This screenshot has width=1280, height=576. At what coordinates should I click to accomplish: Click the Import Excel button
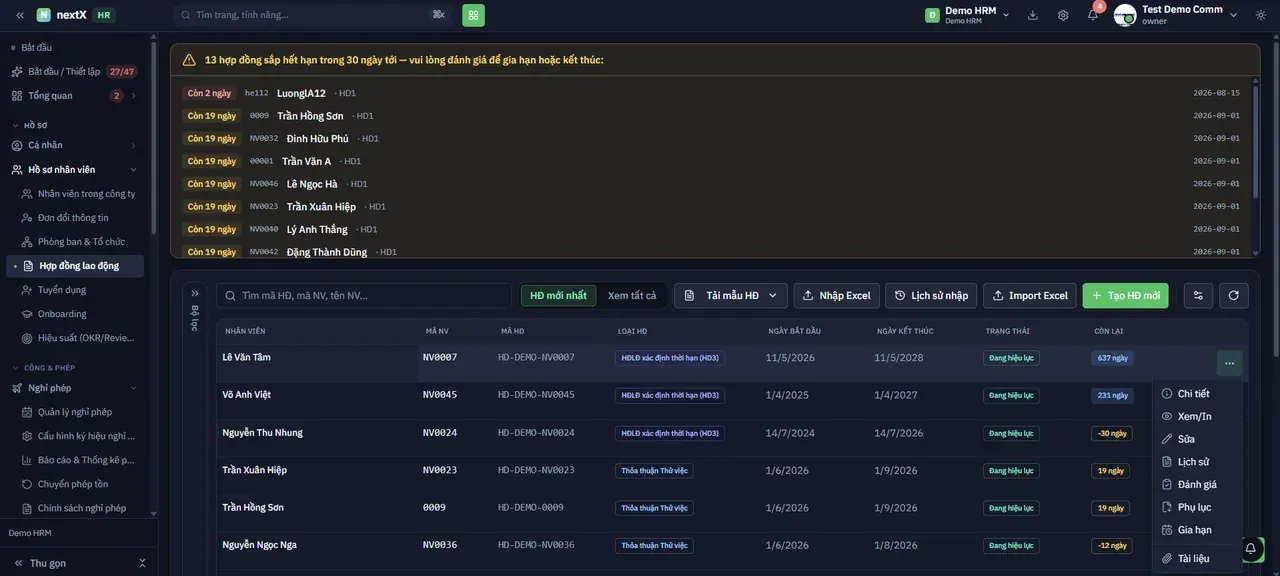pos(1030,295)
